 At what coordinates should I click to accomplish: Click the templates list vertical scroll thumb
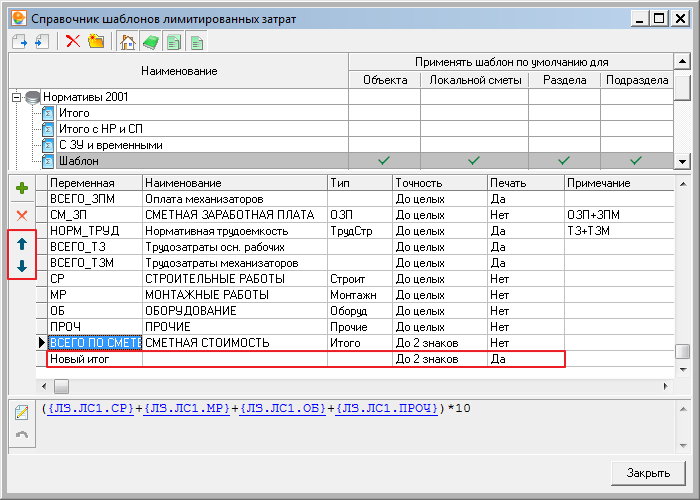click(x=682, y=88)
